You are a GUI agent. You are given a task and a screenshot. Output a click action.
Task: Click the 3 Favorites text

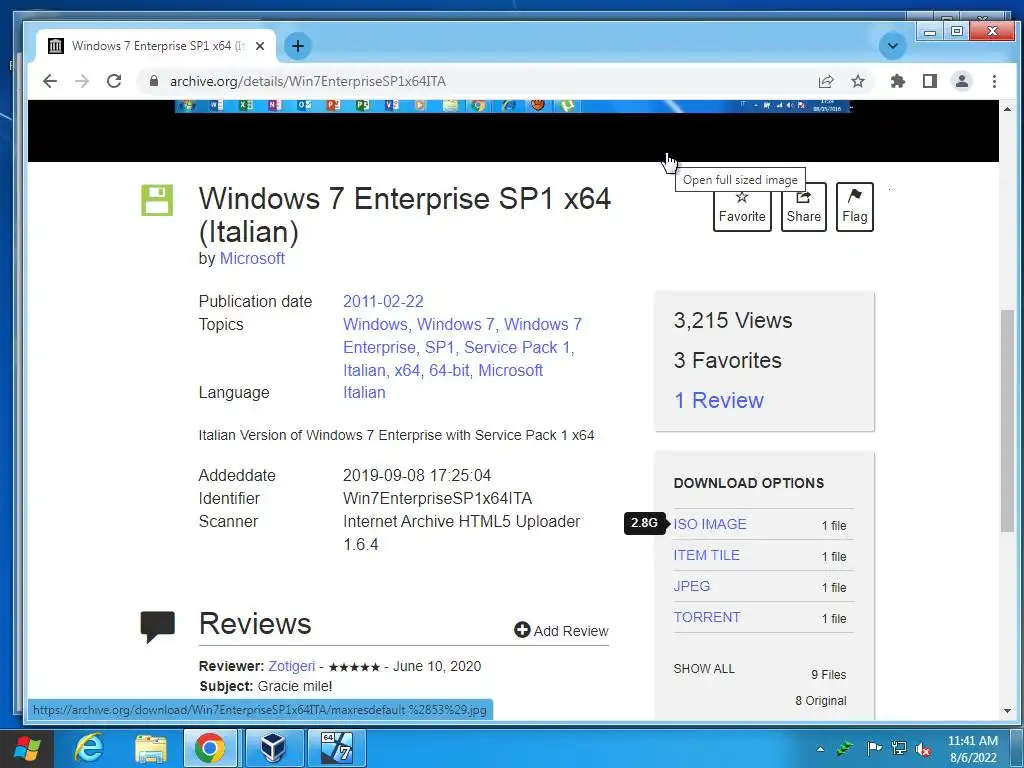pyautogui.click(x=728, y=360)
